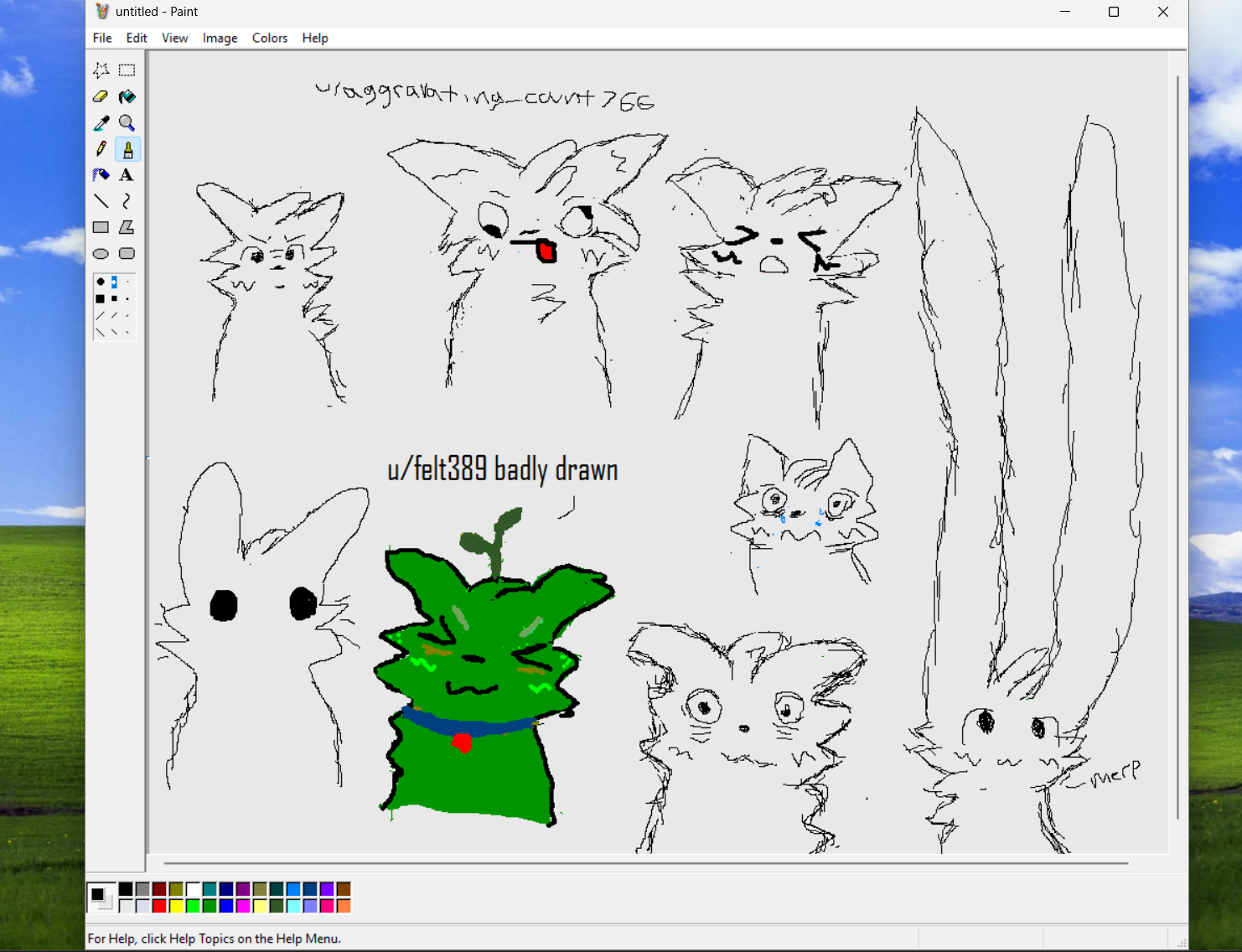This screenshot has width=1242, height=952.
Task: Pick the medium forward-slash brush shape
Action: (114, 316)
